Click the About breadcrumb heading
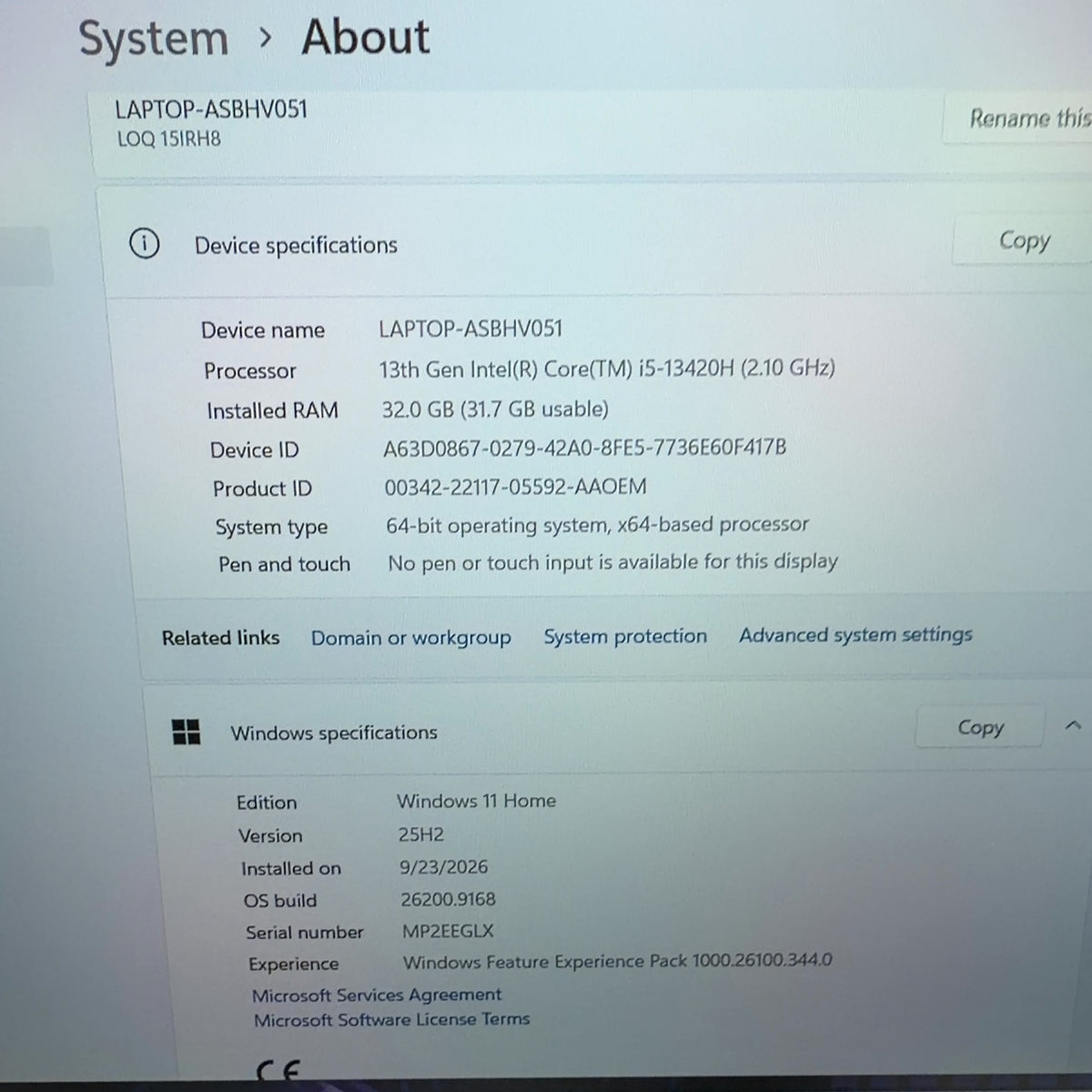The height and width of the screenshot is (1092, 1092). pos(366,37)
